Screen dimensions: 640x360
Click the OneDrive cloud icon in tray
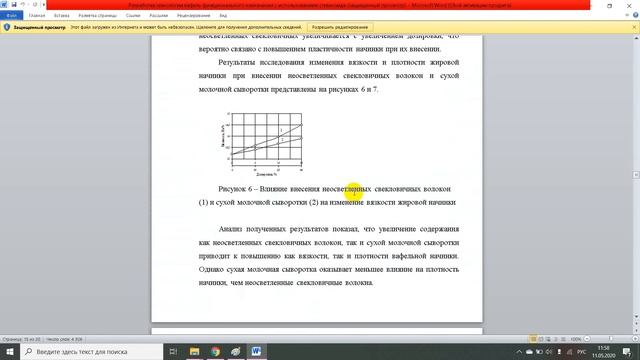(529, 352)
